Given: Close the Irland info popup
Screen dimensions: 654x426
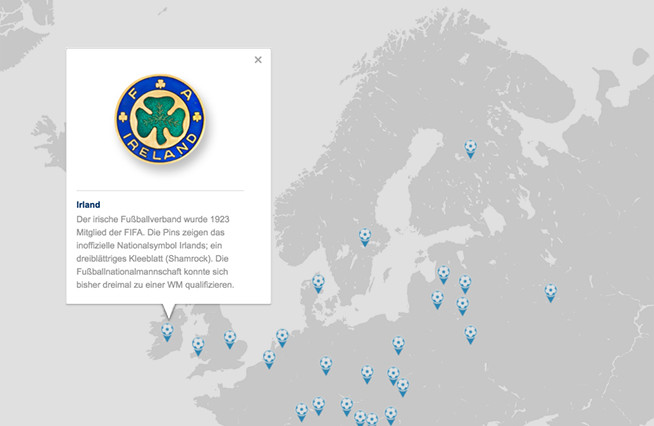Looking at the screenshot, I should (x=258, y=60).
